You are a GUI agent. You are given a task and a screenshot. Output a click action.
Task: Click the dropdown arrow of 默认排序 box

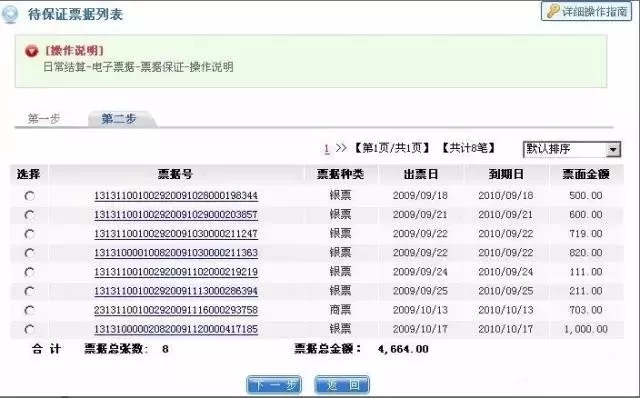pos(613,150)
